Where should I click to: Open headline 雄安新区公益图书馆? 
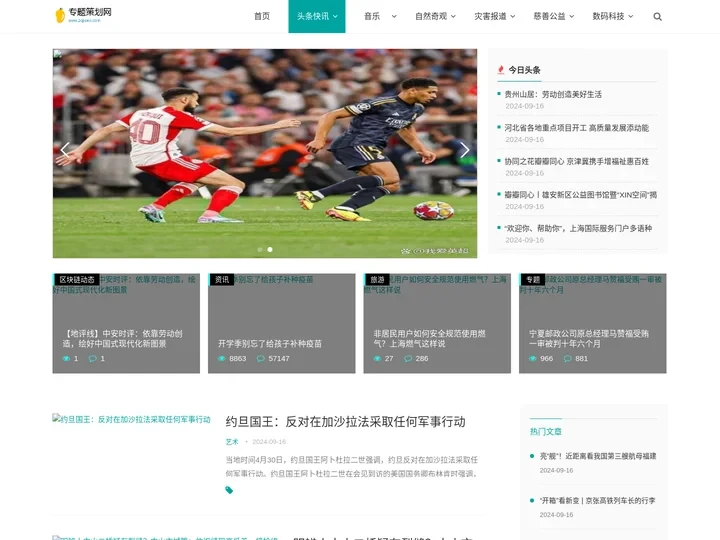point(580,195)
